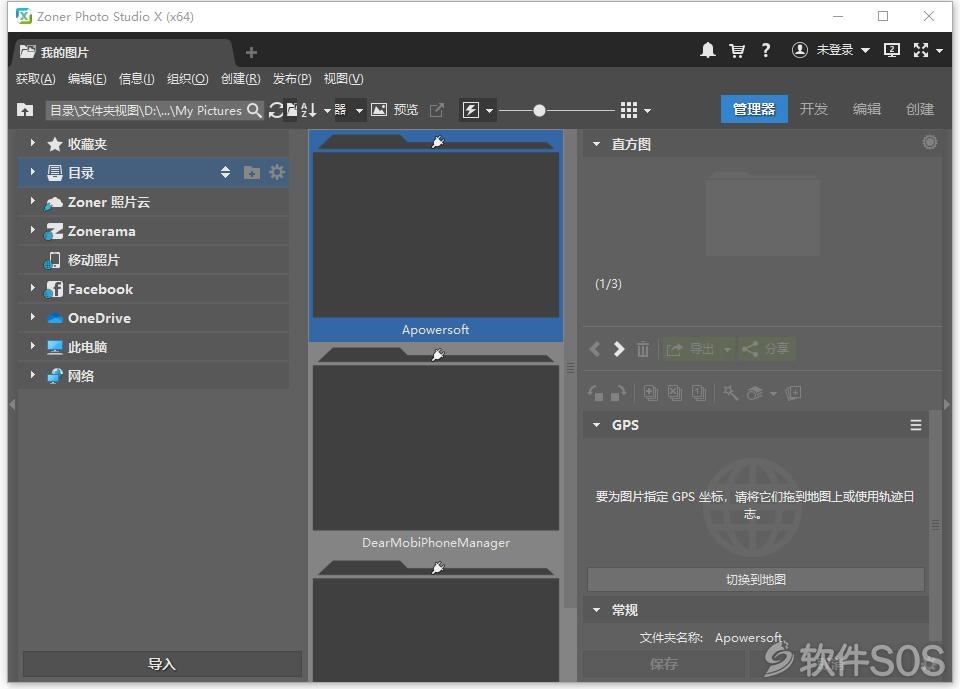Switch to the 开发 develop module tab
This screenshot has height=689, width=960.
[x=814, y=109]
